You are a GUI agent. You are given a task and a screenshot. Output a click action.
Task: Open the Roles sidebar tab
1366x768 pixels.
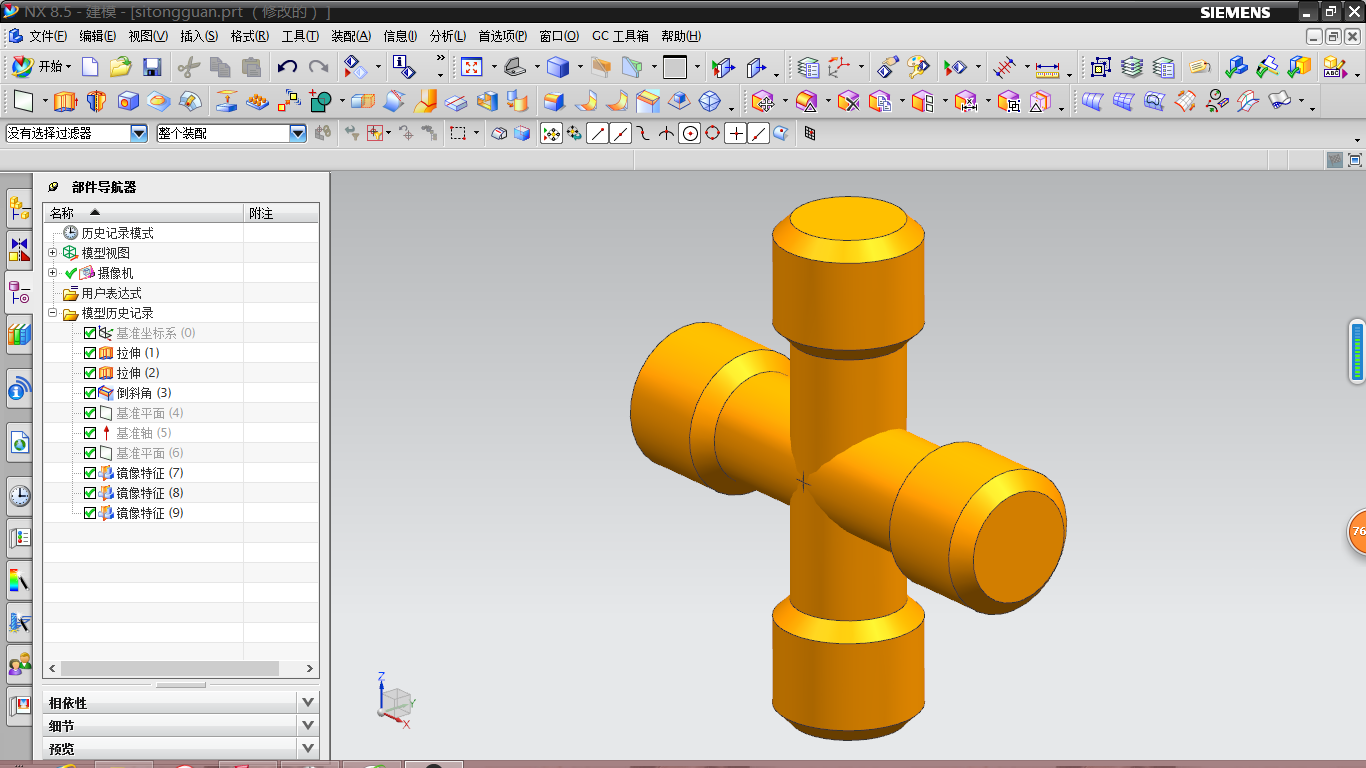[19, 664]
